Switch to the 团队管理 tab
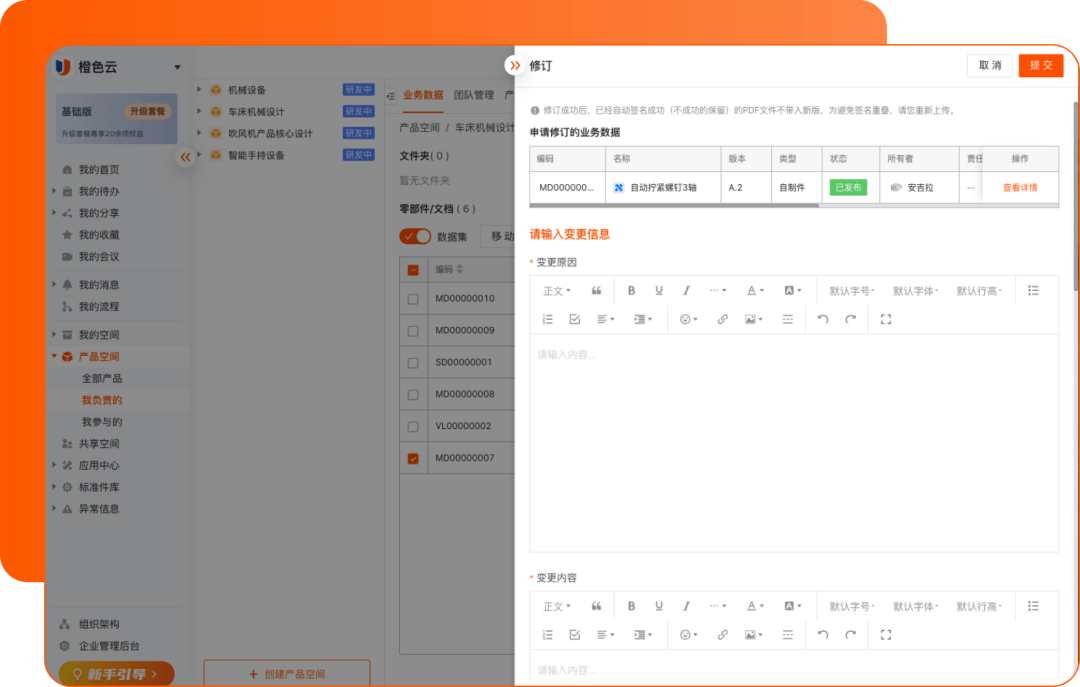This screenshot has height=687, width=1080. click(x=473, y=95)
